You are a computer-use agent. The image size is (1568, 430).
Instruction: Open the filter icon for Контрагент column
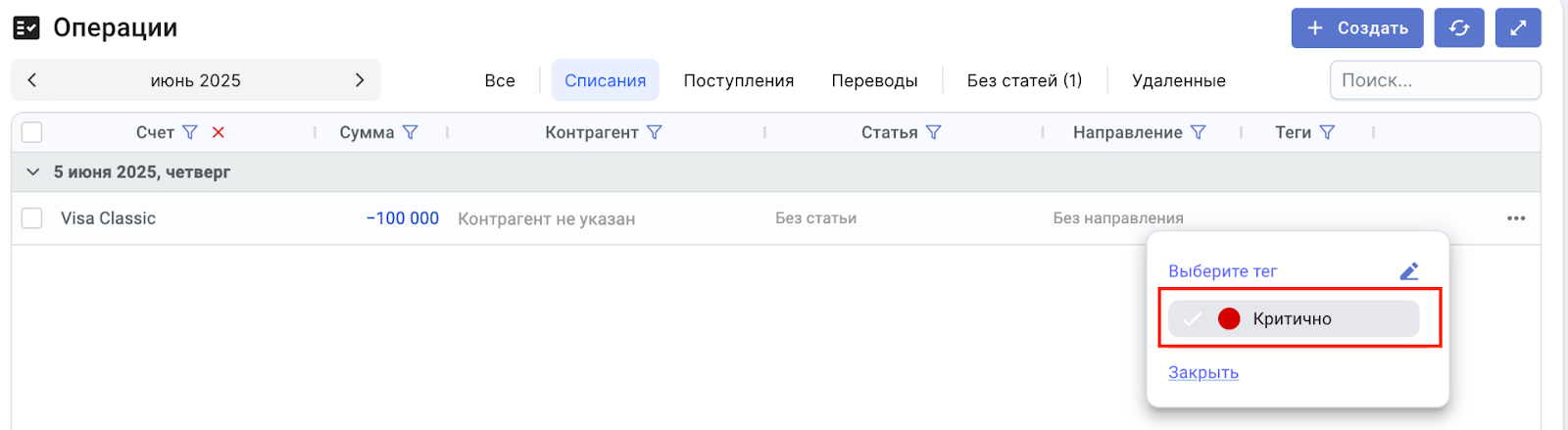(x=655, y=132)
